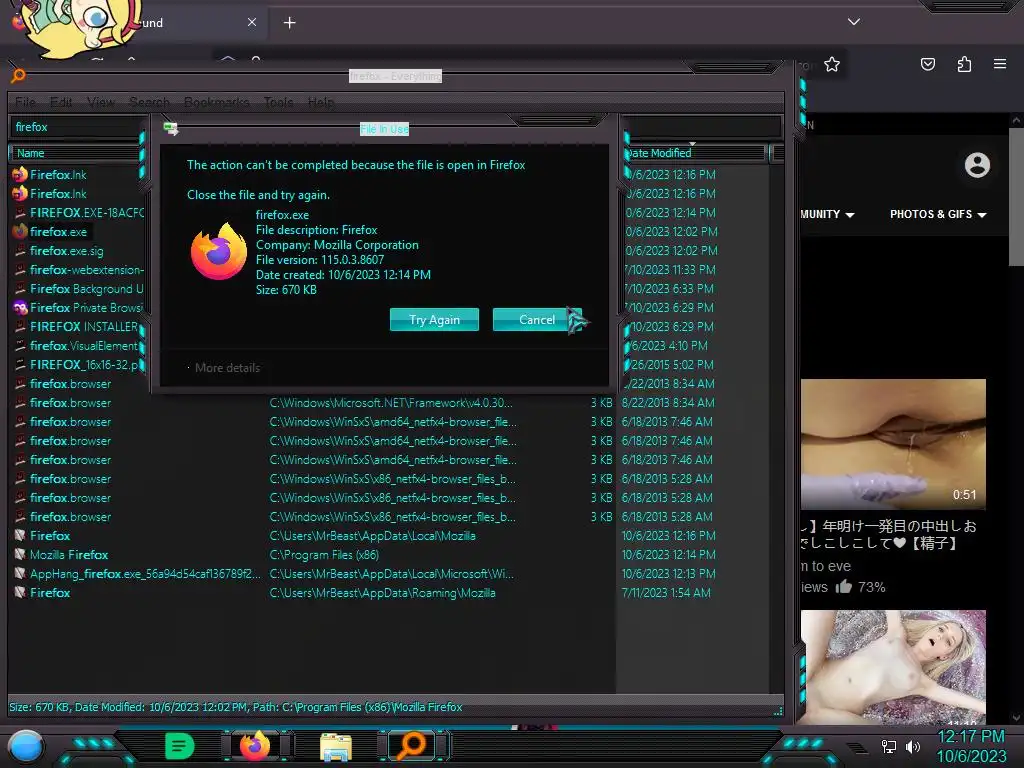Viewport: 1024px width, 768px height.
Task: Open the list all tabs chevron in Firefox
Action: (854, 22)
